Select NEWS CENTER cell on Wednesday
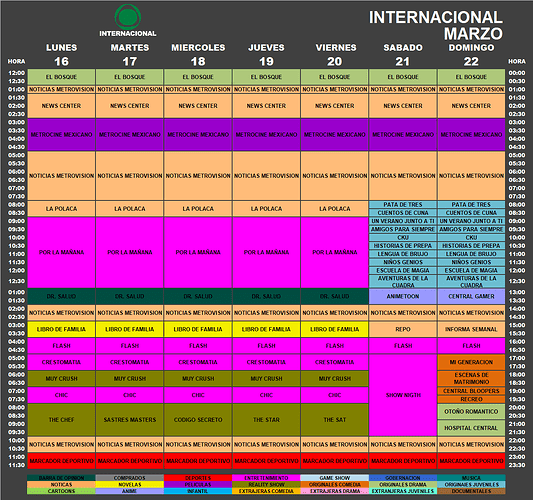The height and width of the screenshot is (500, 533). point(198,106)
